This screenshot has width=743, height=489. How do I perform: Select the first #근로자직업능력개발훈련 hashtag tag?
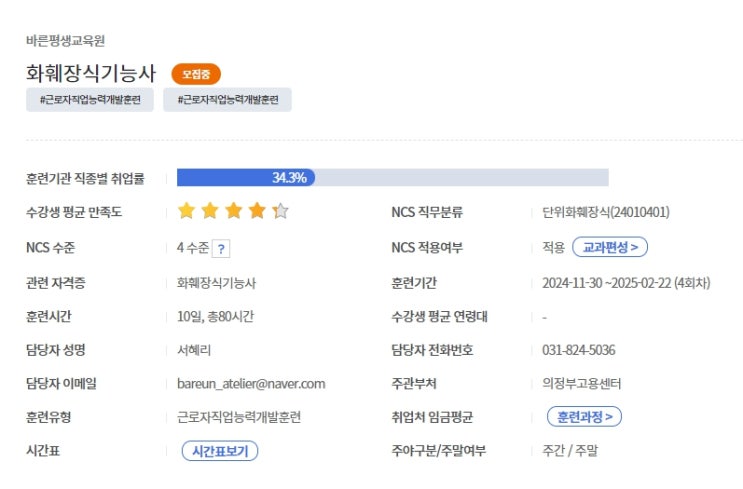pos(90,100)
